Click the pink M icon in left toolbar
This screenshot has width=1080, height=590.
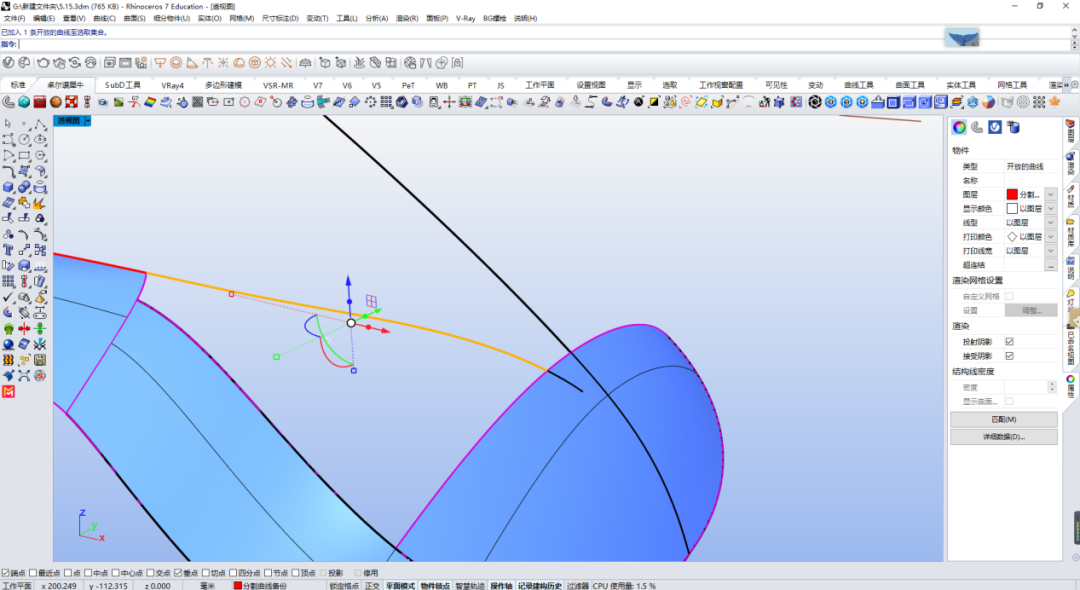8,392
